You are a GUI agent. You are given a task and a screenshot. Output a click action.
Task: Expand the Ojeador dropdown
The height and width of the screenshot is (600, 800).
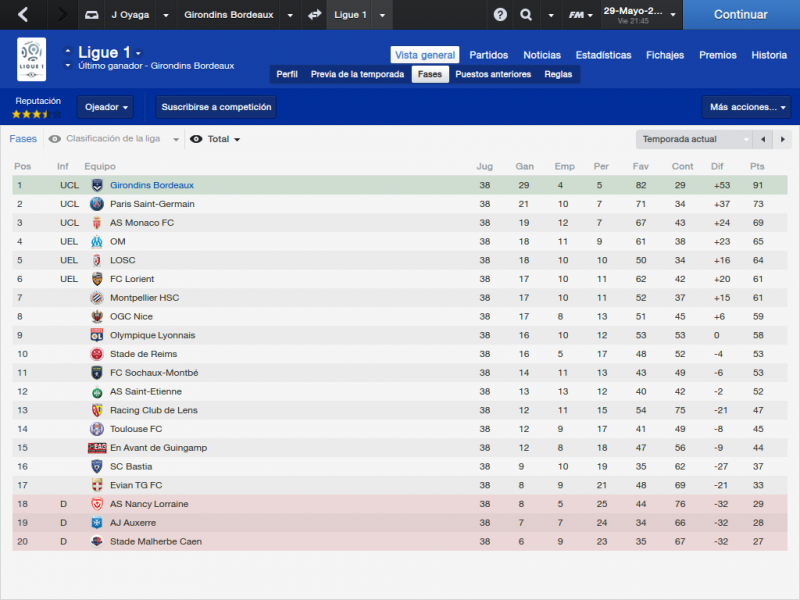coord(106,107)
